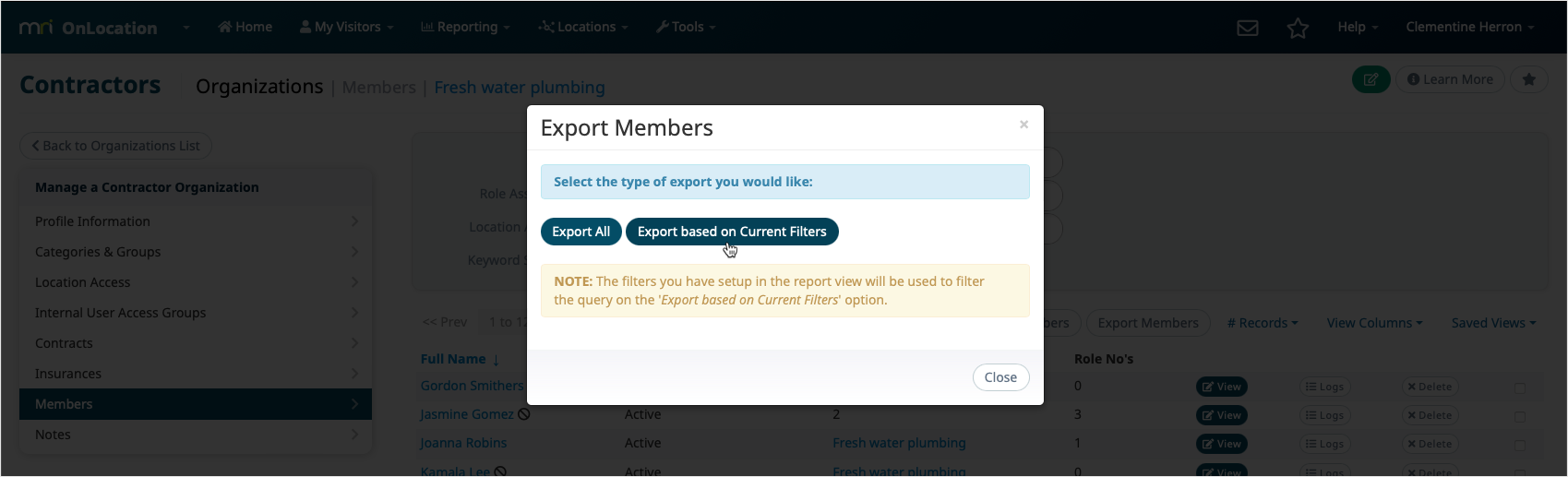The height and width of the screenshot is (477, 1568).
Task: Open the Saved Views dropdown
Action: coord(1493,323)
